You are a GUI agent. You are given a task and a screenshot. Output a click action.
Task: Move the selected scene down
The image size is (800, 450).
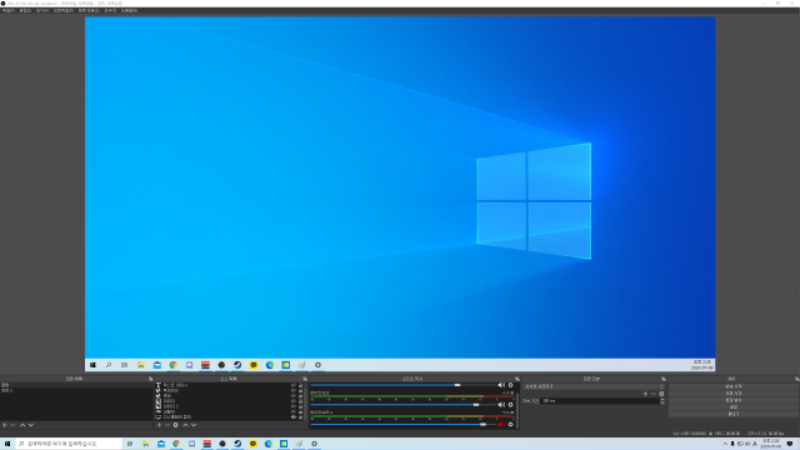[31, 425]
